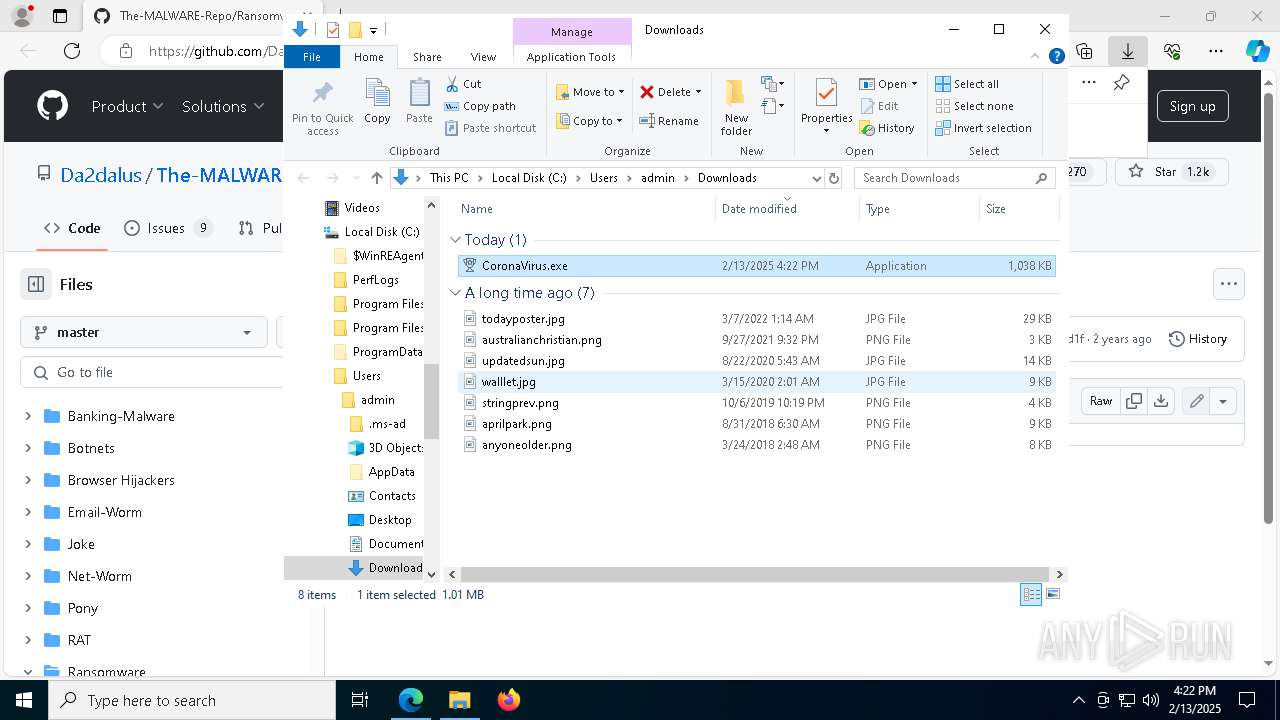Click horizontal scrollbar in file list
The width and height of the screenshot is (1280, 720).
tap(756, 575)
